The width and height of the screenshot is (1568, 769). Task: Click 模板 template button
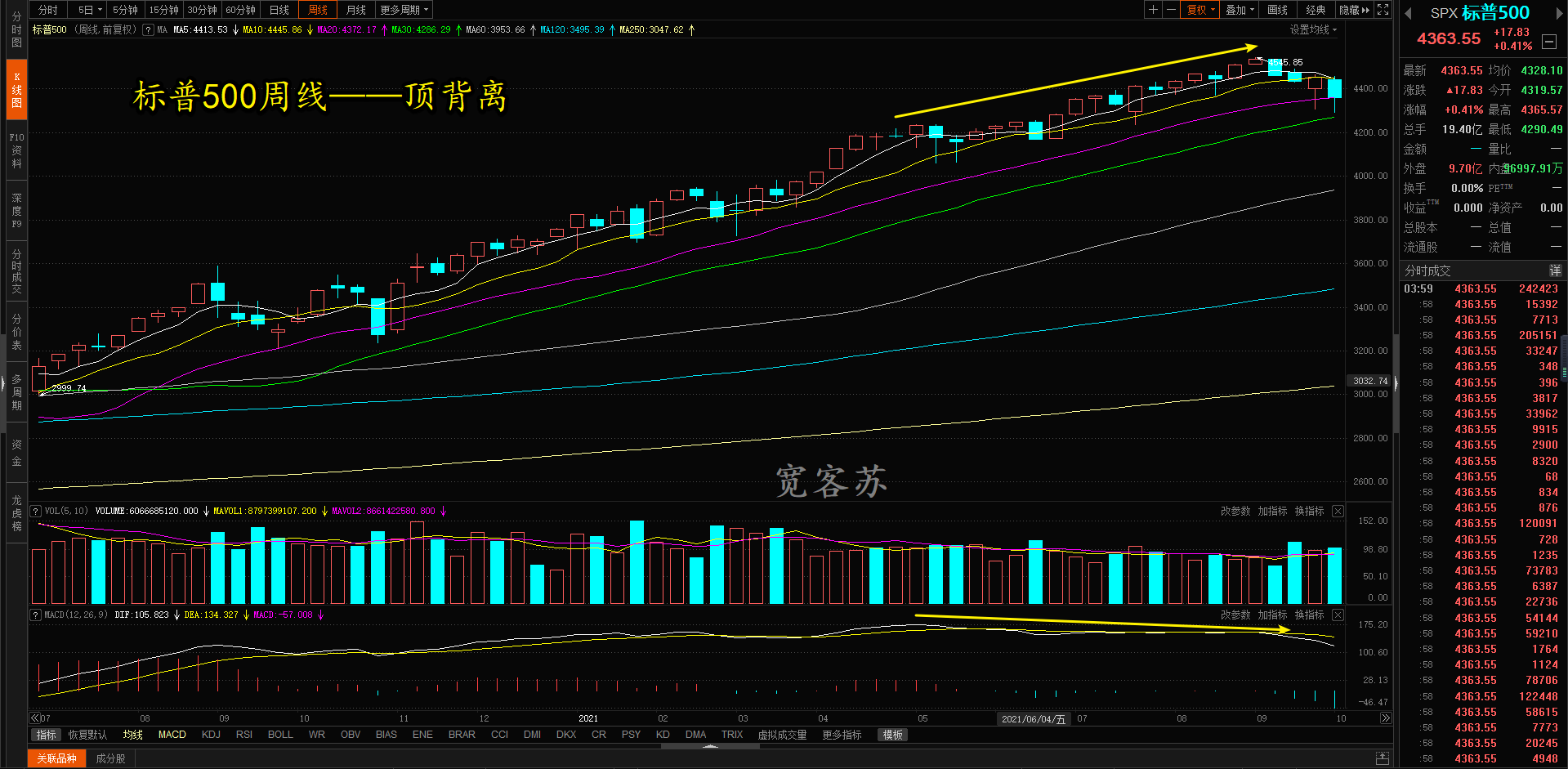(x=893, y=735)
